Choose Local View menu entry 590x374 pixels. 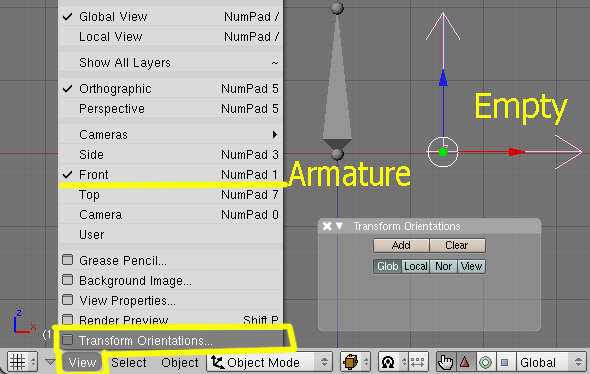pos(170,36)
